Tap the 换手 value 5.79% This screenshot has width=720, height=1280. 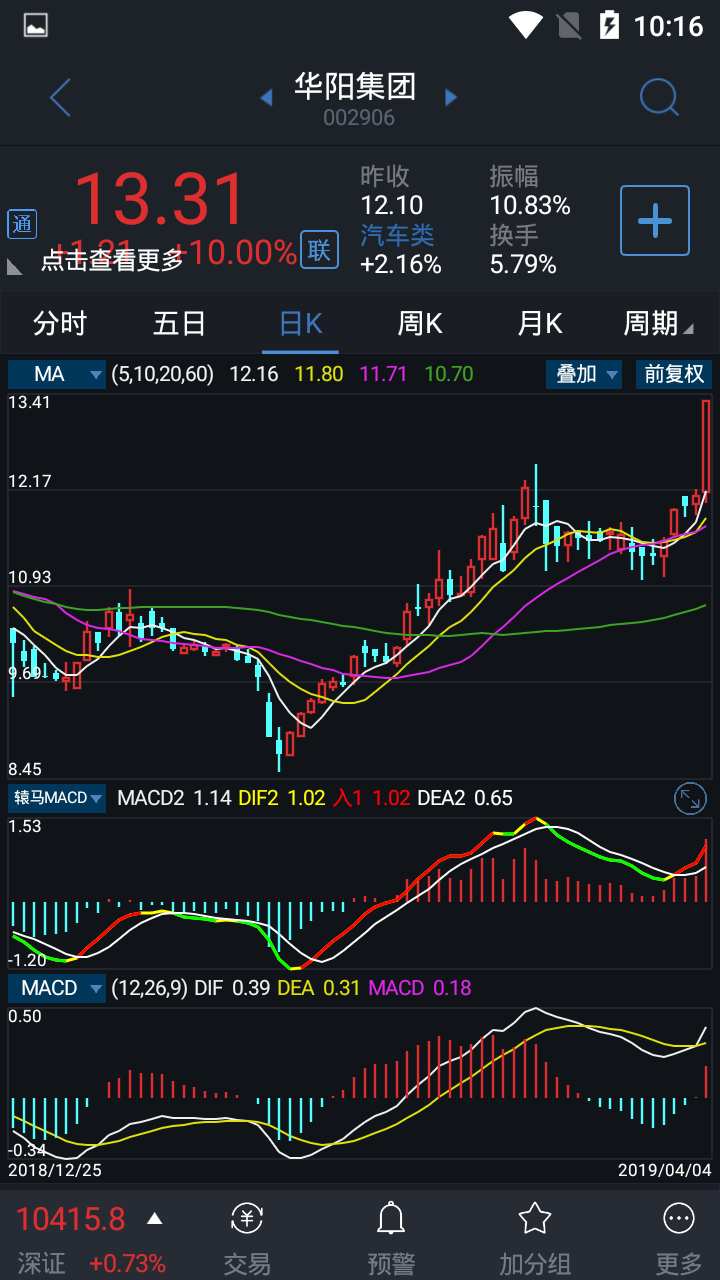click(x=523, y=264)
